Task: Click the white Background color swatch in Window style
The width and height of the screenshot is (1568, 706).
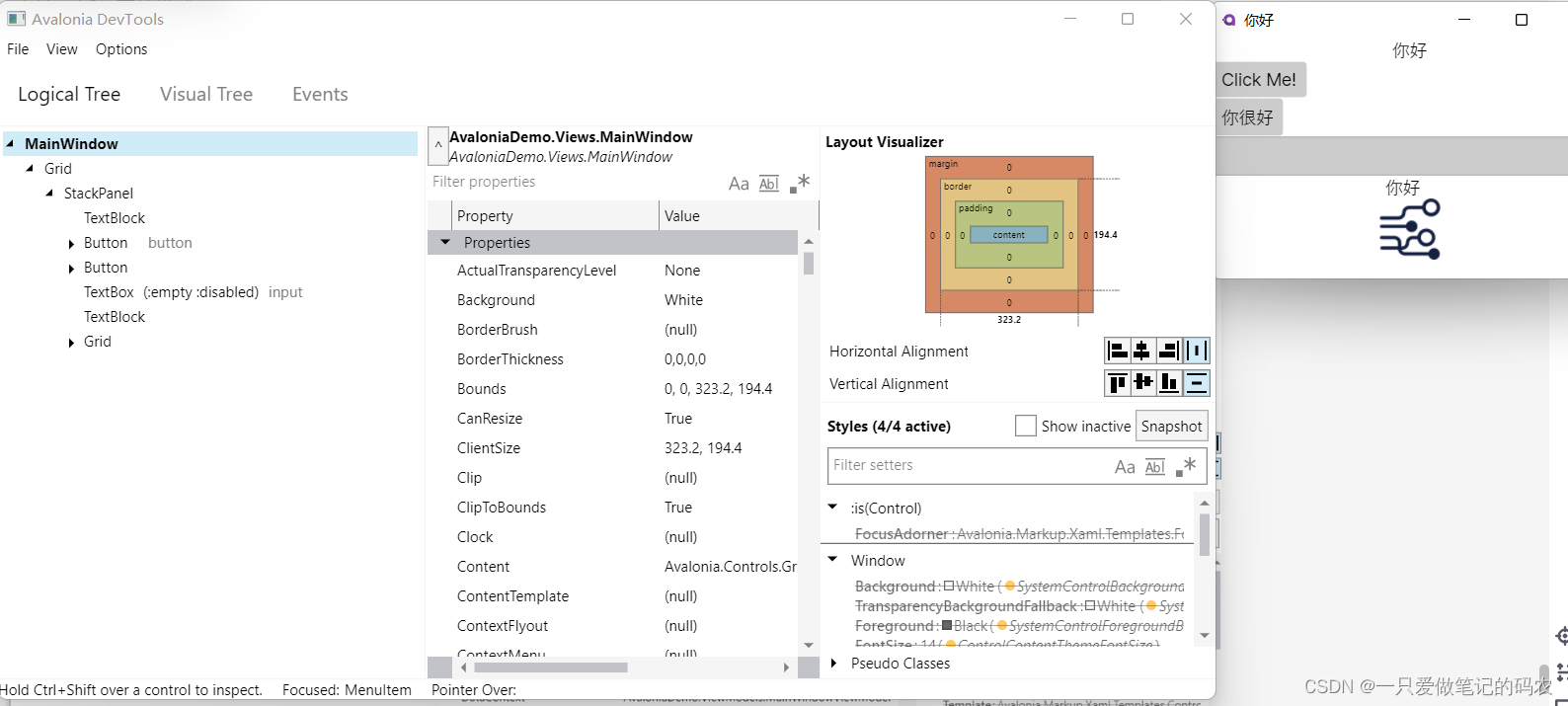Action: [949, 586]
